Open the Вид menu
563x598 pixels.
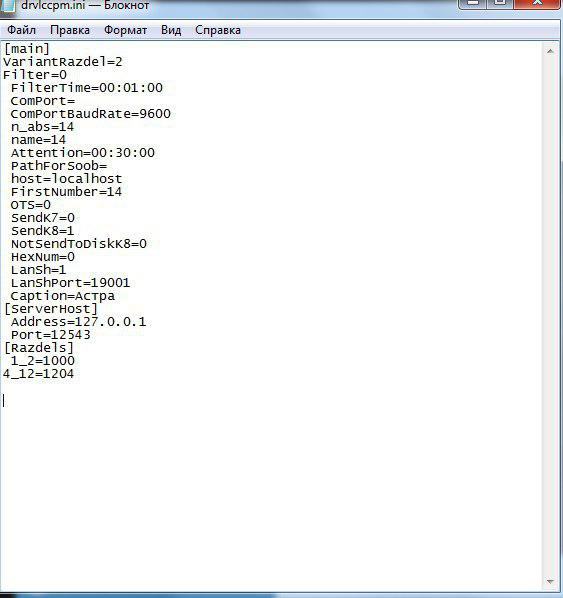click(171, 30)
